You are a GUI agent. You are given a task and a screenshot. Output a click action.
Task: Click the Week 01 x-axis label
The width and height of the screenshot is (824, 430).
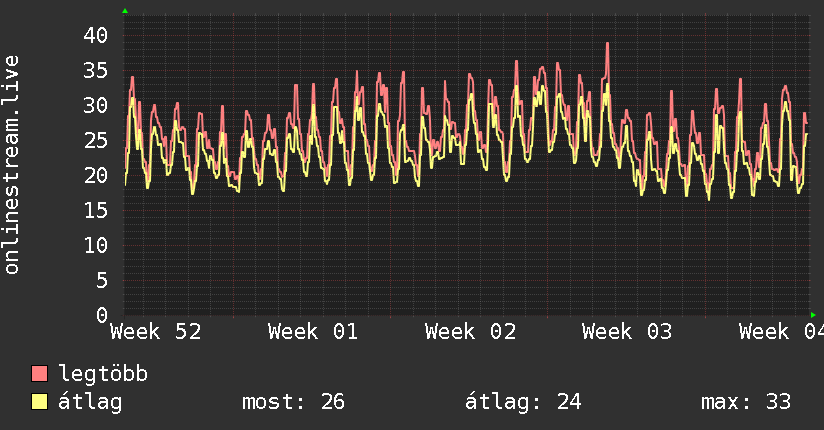point(312,332)
